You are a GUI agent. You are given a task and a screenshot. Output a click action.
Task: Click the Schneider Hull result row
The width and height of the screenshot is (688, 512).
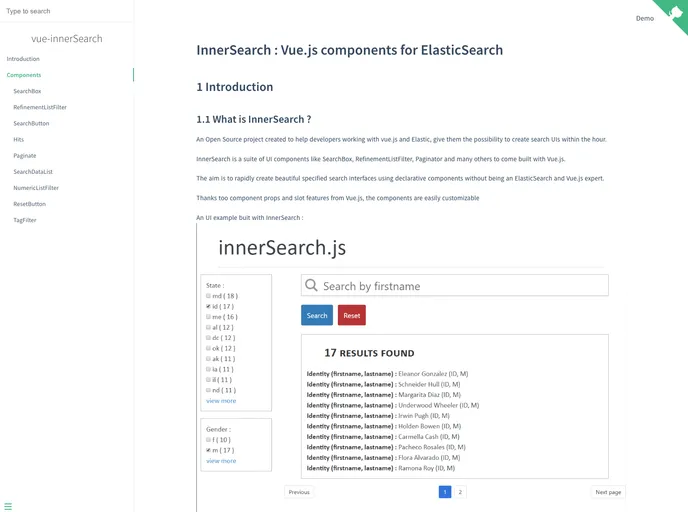(383, 384)
